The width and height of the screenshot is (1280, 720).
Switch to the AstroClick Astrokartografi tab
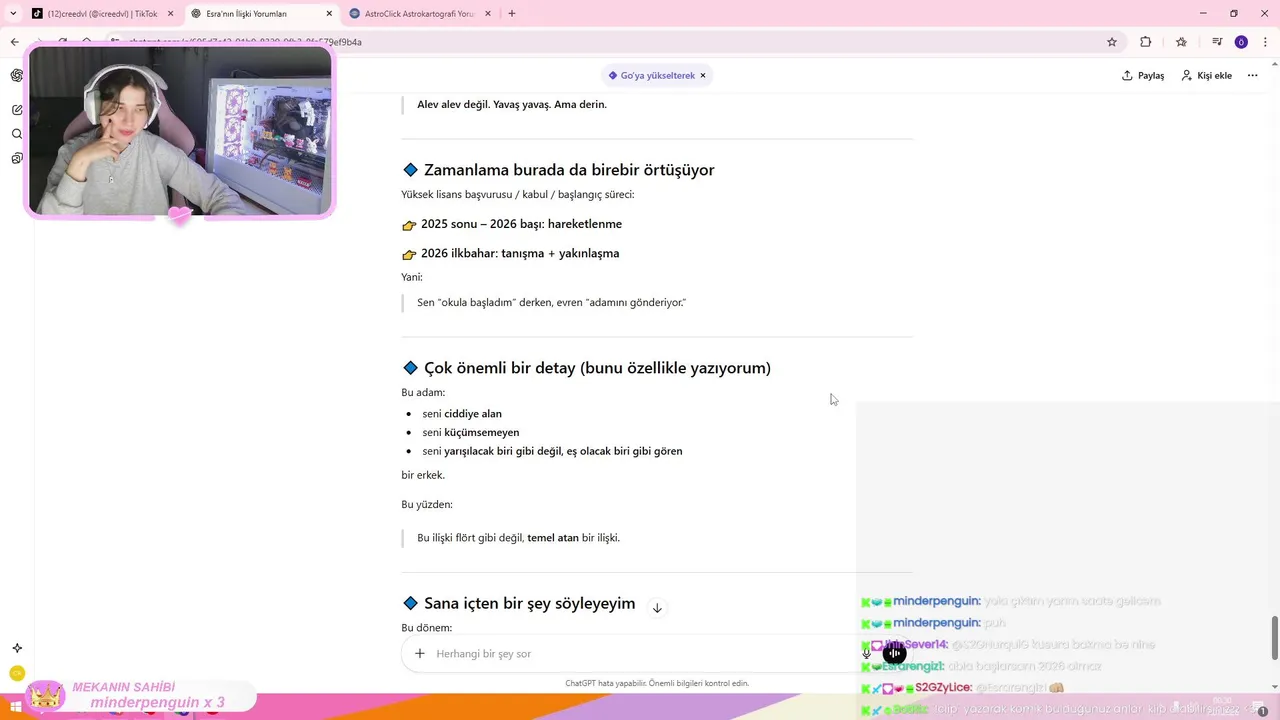(420, 14)
